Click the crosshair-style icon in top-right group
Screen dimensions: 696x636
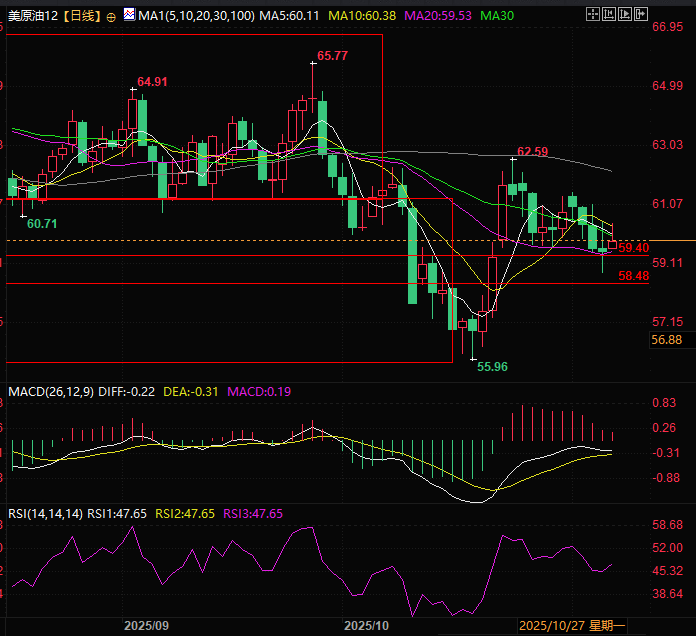(594, 16)
